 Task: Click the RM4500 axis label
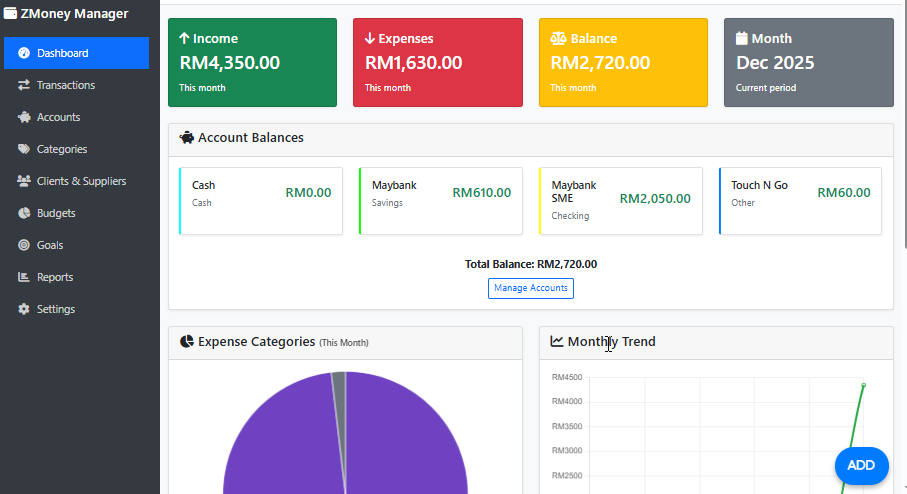click(x=567, y=377)
